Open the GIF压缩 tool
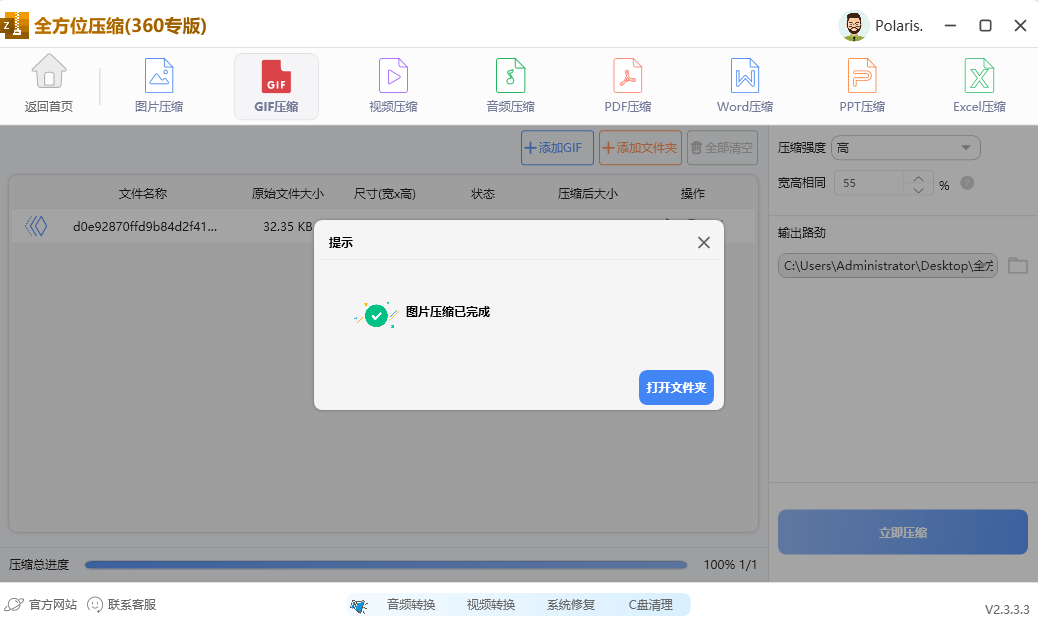The height and width of the screenshot is (628, 1039). 276,84
